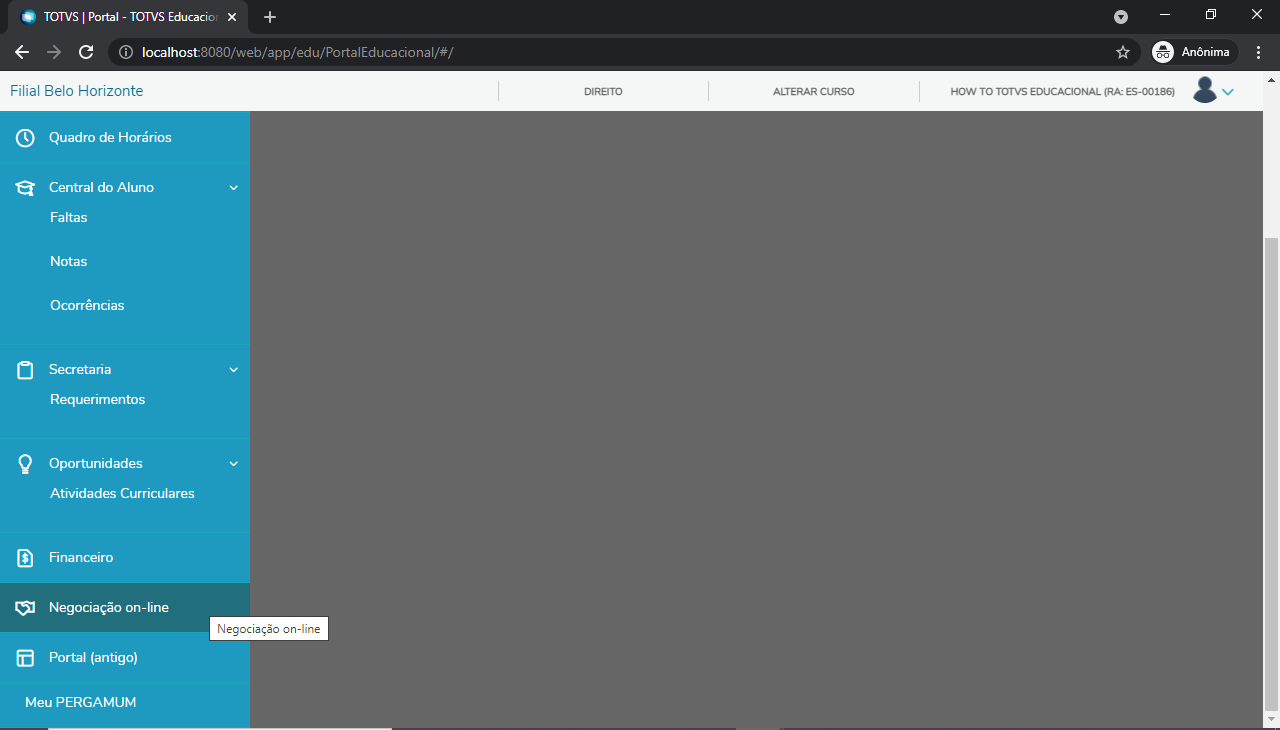Click the user avatar icon in header
Screen dimensions: 1280x730
[x=1204, y=90]
